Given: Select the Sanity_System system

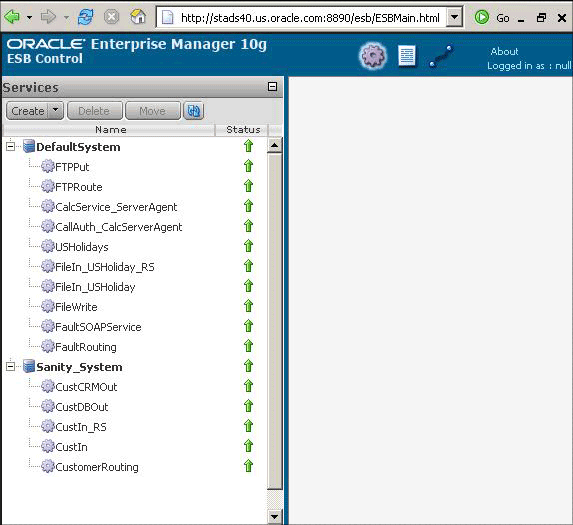Looking at the screenshot, I should (x=79, y=367).
